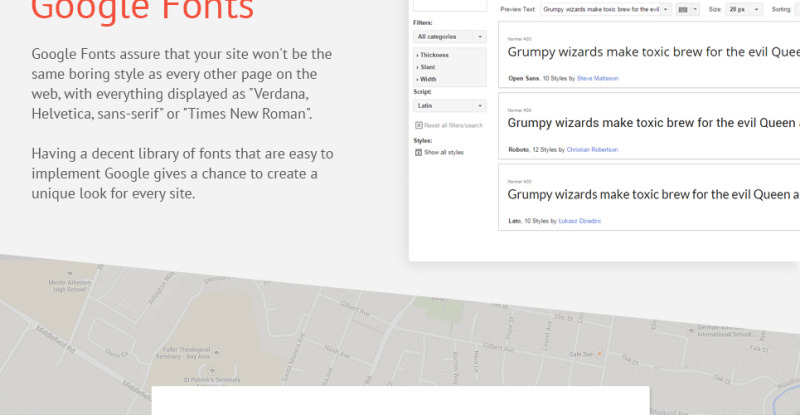Click the Styles: label

422,141
